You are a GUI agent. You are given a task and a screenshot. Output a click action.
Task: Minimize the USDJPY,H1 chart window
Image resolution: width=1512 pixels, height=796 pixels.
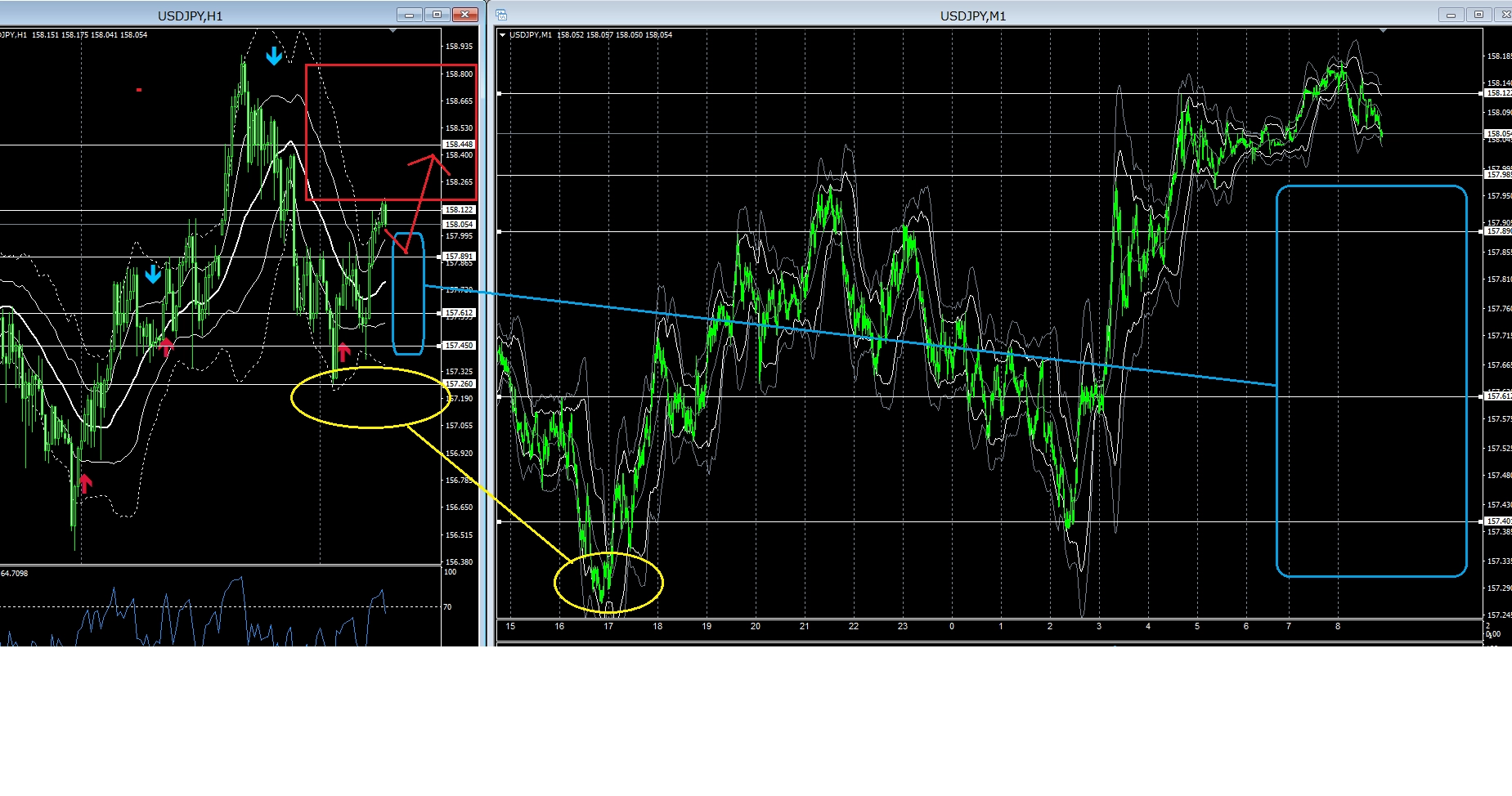[409, 15]
